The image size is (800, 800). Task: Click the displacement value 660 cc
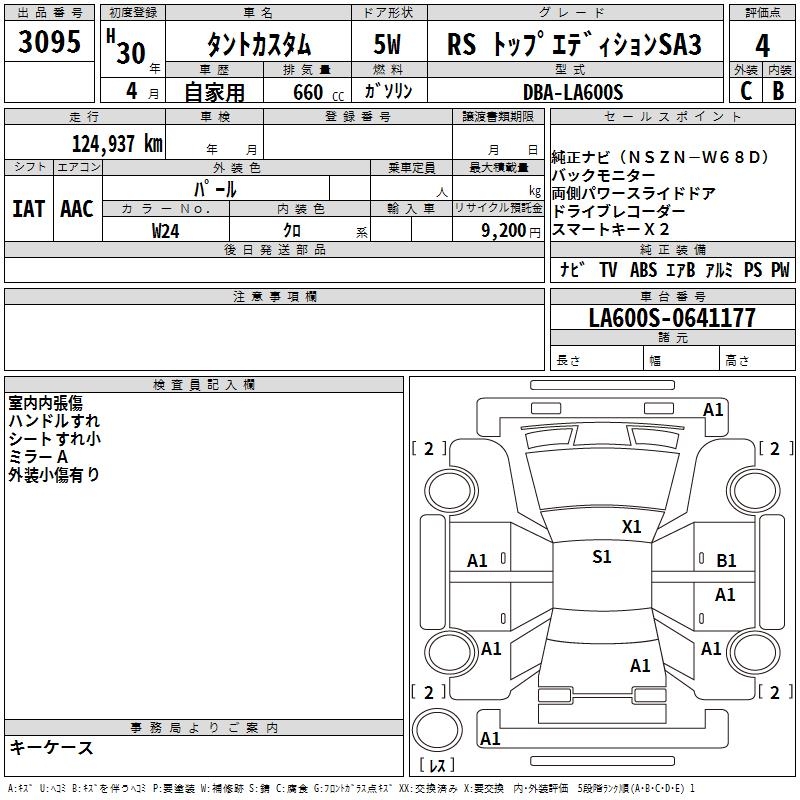tap(318, 92)
